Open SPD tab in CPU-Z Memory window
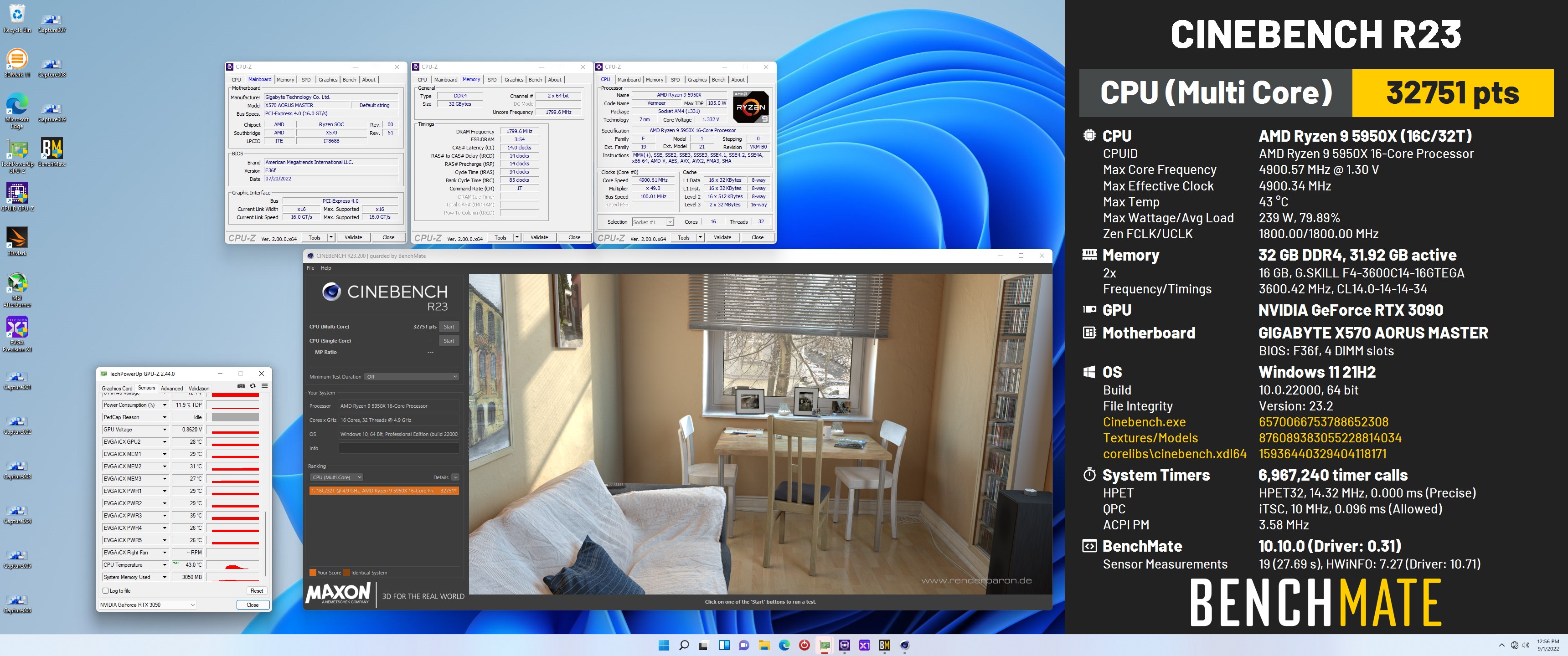 coord(492,80)
